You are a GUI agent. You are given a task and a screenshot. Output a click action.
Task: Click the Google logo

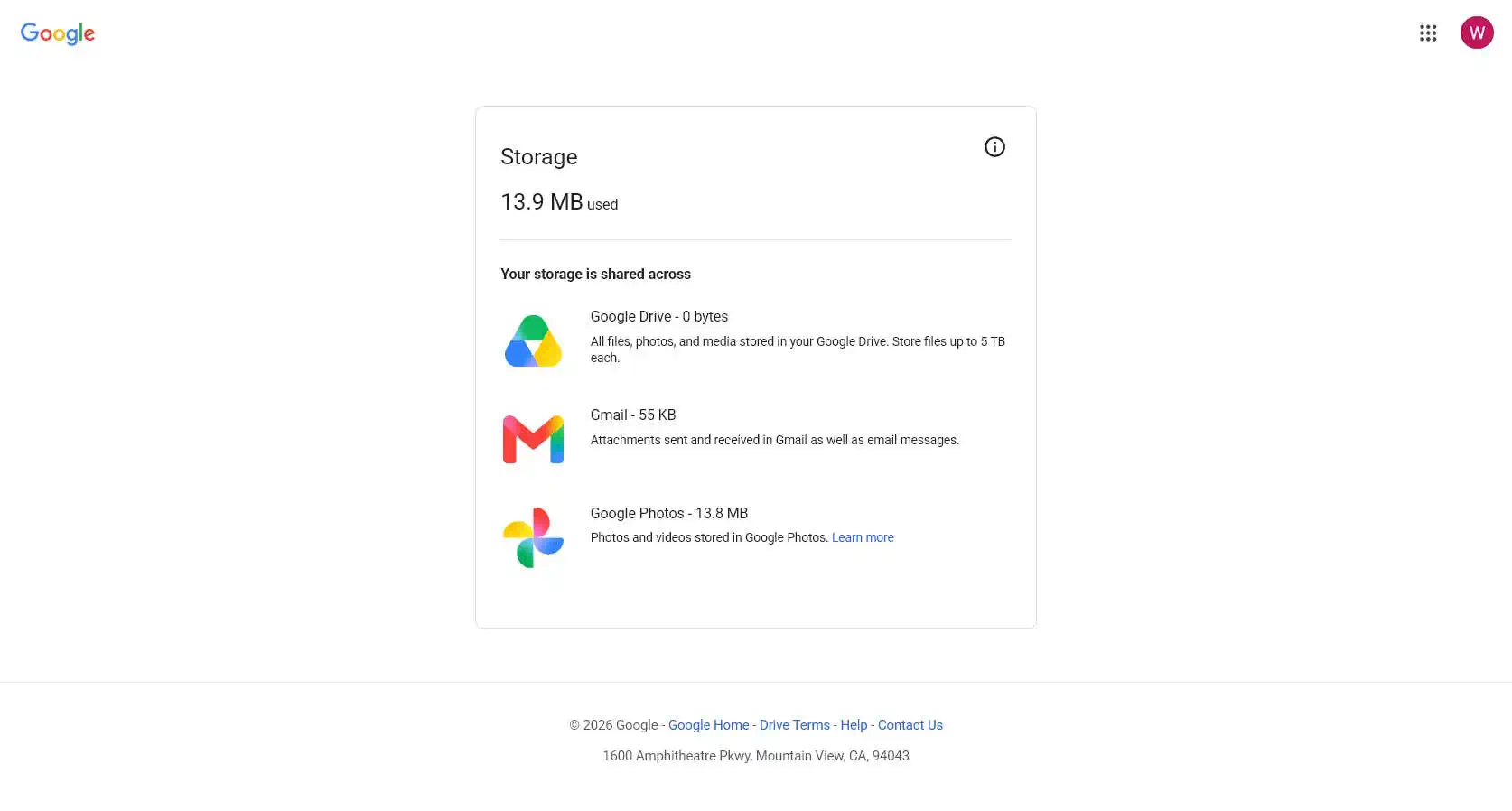point(58,33)
